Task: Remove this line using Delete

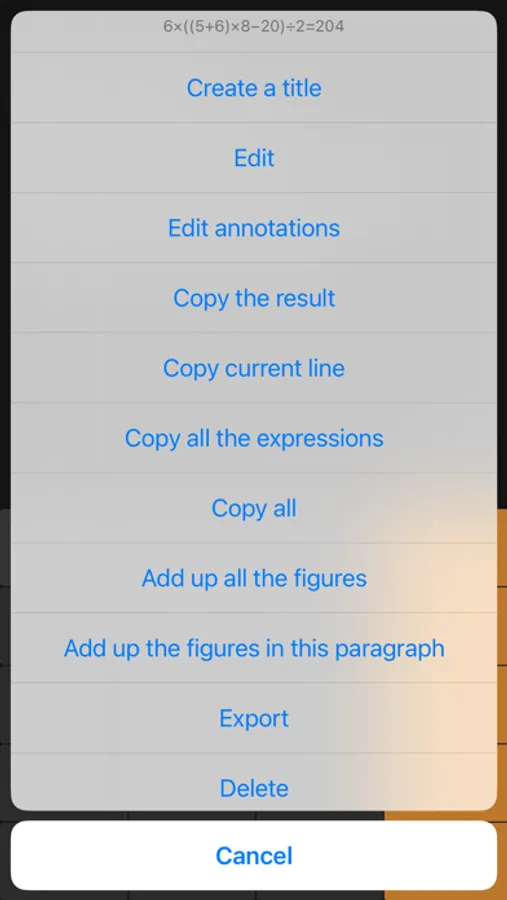Action: (x=254, y=782)
